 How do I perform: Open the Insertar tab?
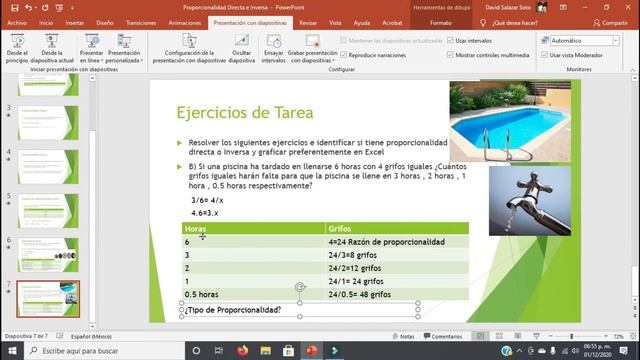(x=75, y=23)
